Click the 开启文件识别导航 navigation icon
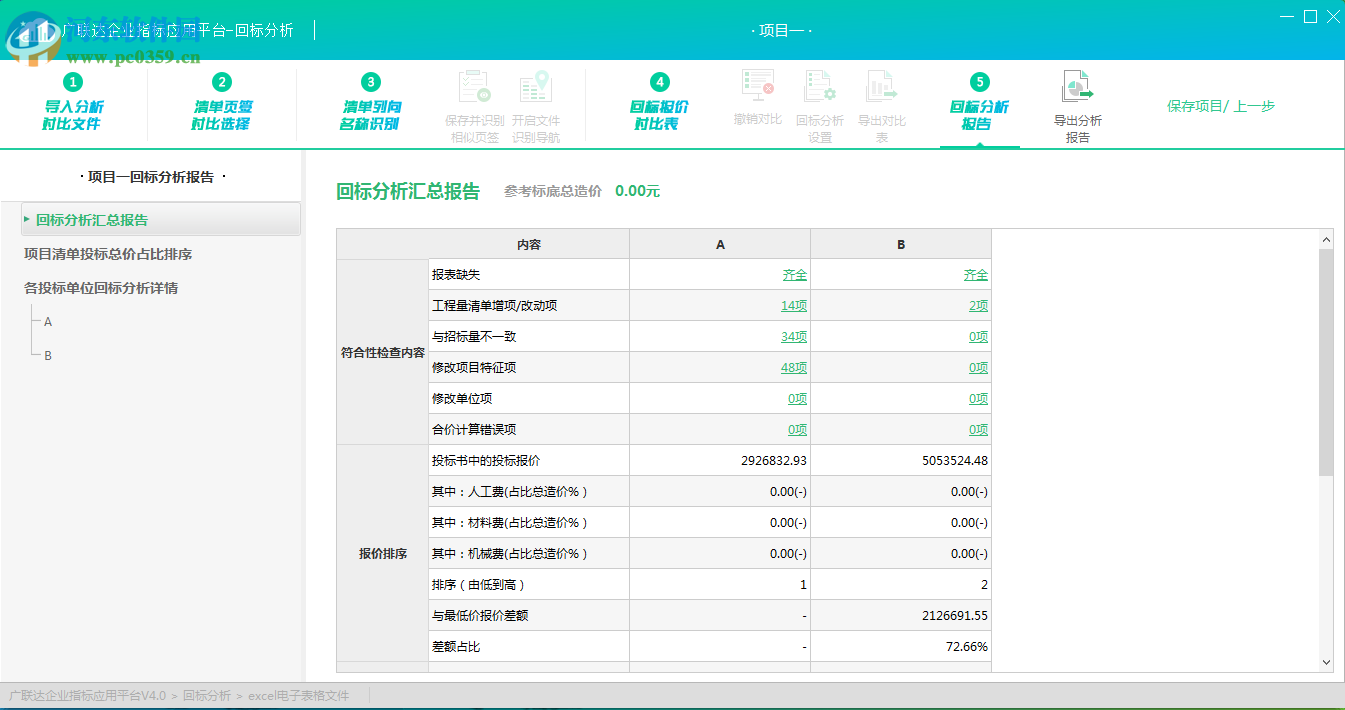The height and width of the screenshot is (710, 1345). tap(536, 100)
